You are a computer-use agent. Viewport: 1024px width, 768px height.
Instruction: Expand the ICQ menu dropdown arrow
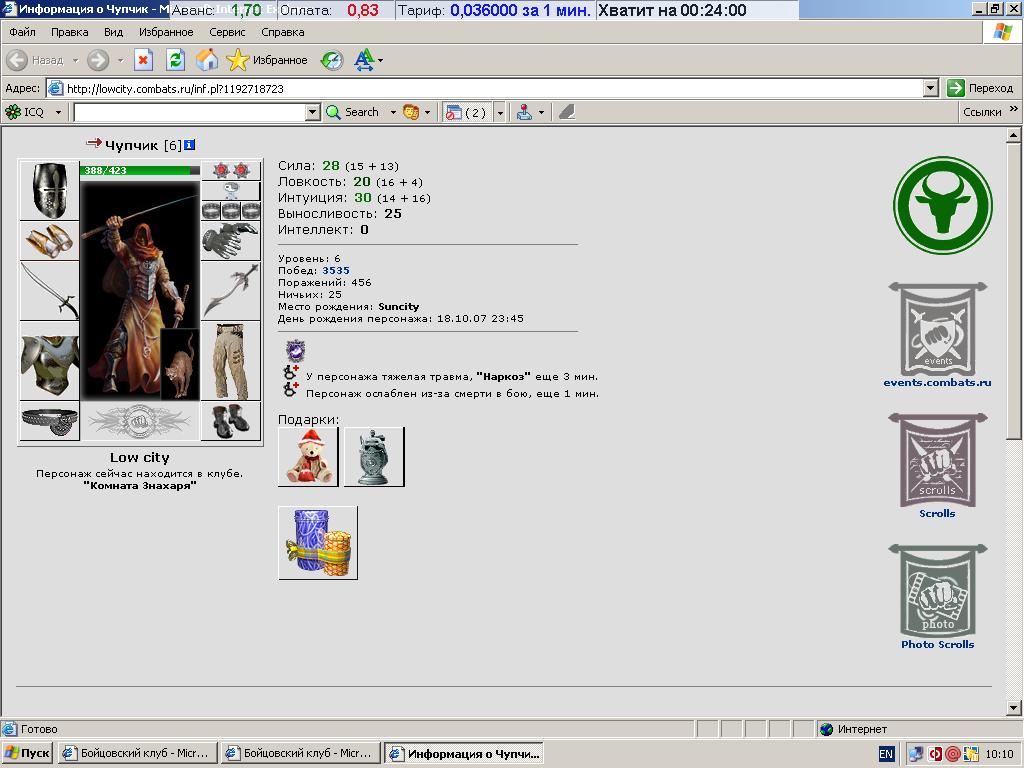(58, 112)
